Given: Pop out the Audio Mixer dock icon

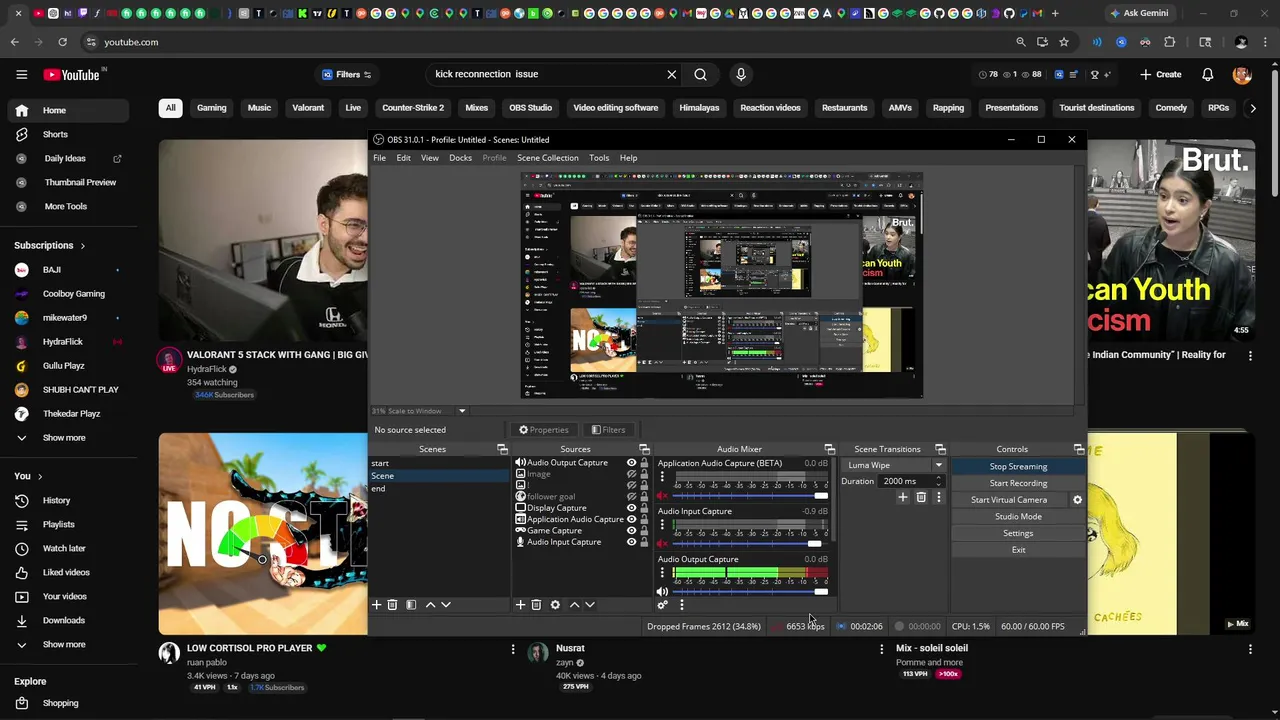Looking at the screenshot, I should pyautogui.click(x=829, y=449).
